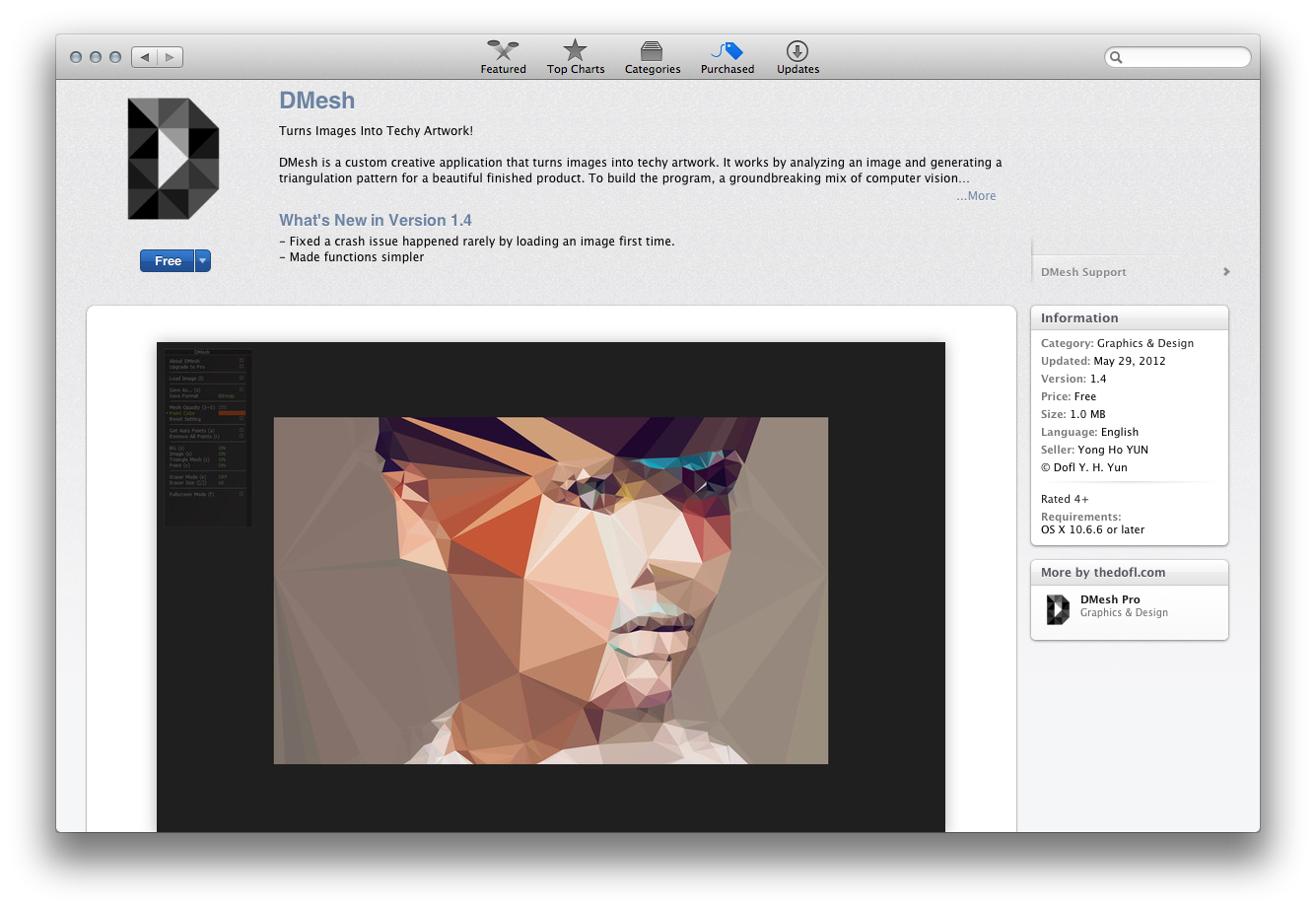Go forward with the right arrow button
The height and width of the screenshot is (910, 1316).
[170, 58]
